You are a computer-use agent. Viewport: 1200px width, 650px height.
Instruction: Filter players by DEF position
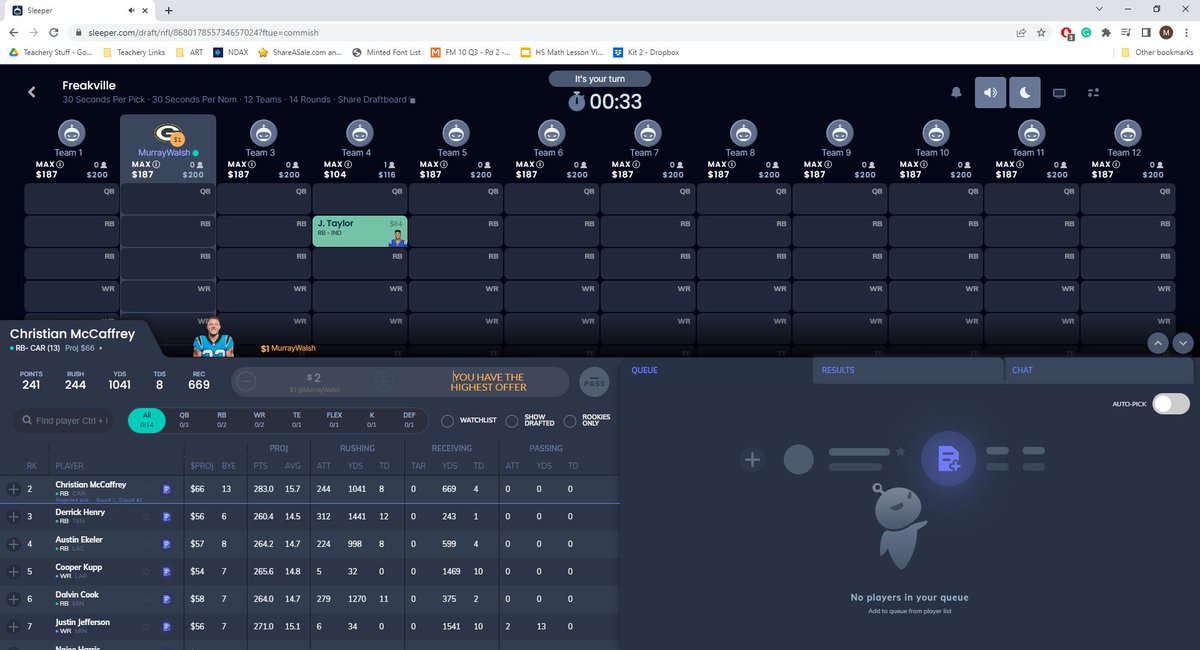[408, 420]
